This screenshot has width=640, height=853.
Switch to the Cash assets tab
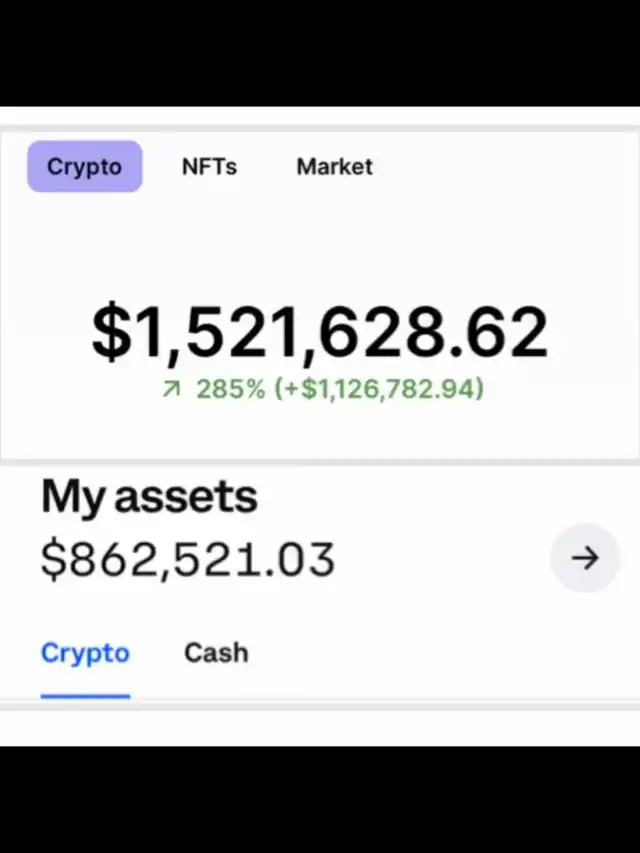coord(216,653)
